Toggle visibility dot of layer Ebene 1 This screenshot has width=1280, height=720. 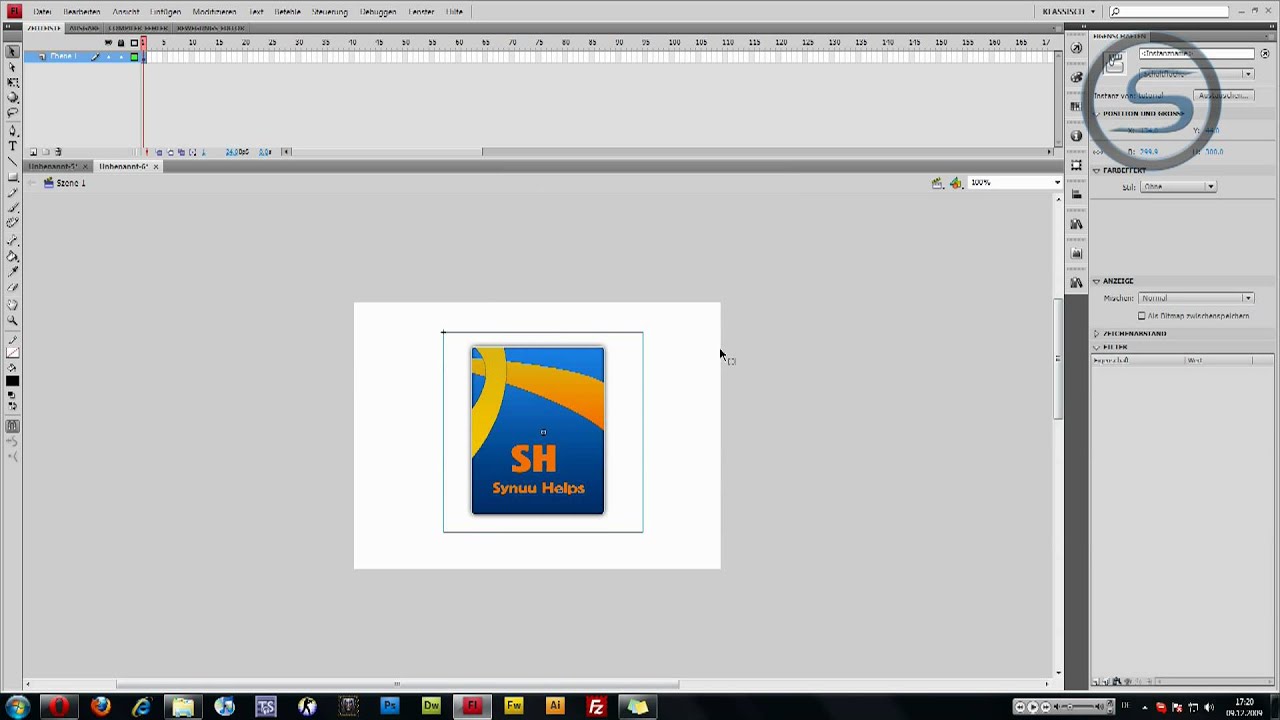[x=109, y=57]
